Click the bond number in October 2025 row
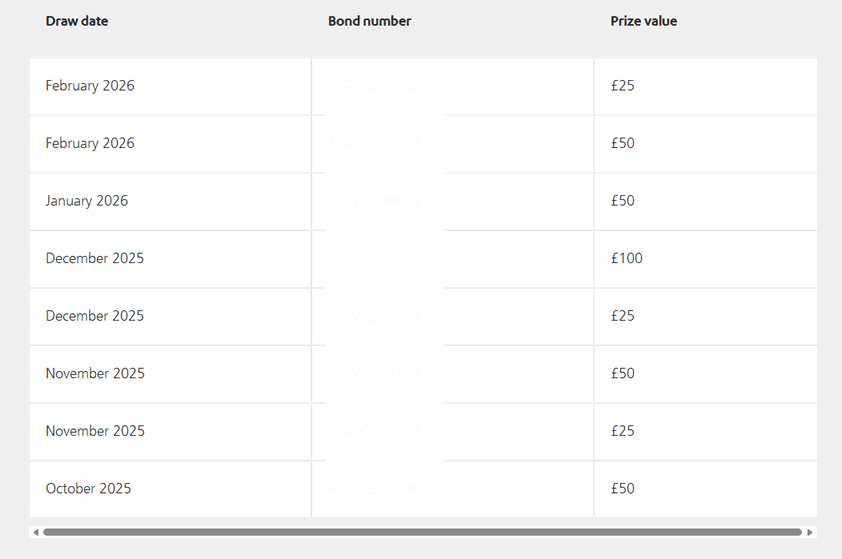The height and width of the screenshot is (559, 842). pos(373,489)
